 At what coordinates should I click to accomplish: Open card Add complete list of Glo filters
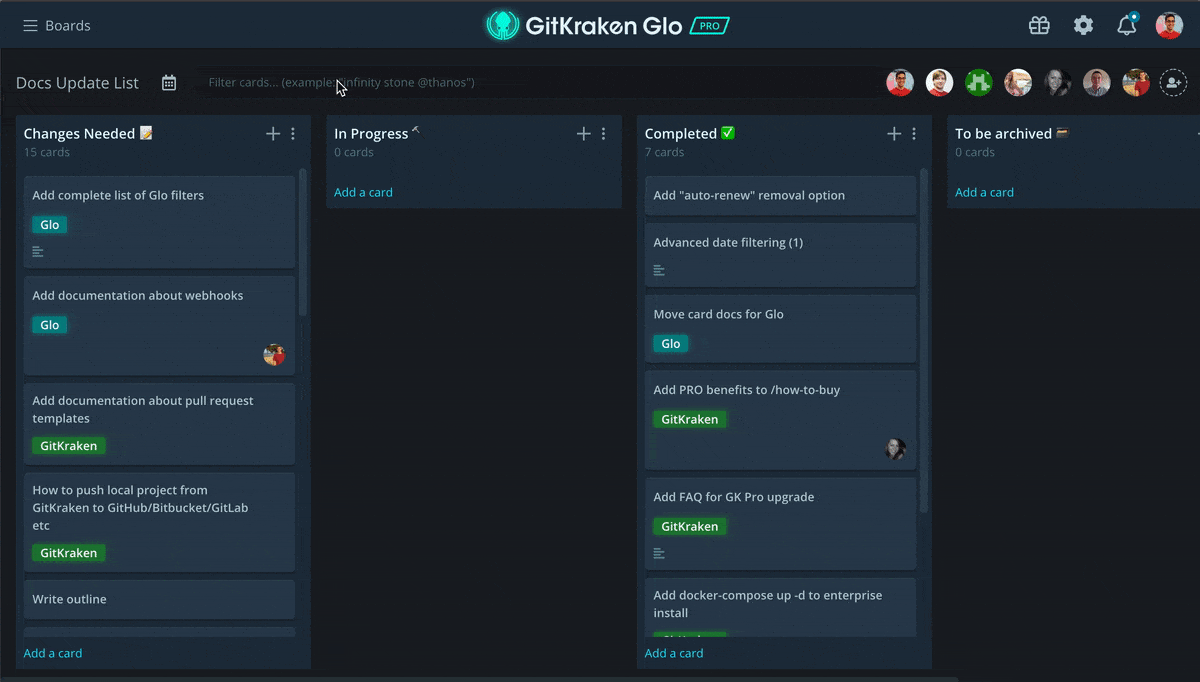coord(159,222)
